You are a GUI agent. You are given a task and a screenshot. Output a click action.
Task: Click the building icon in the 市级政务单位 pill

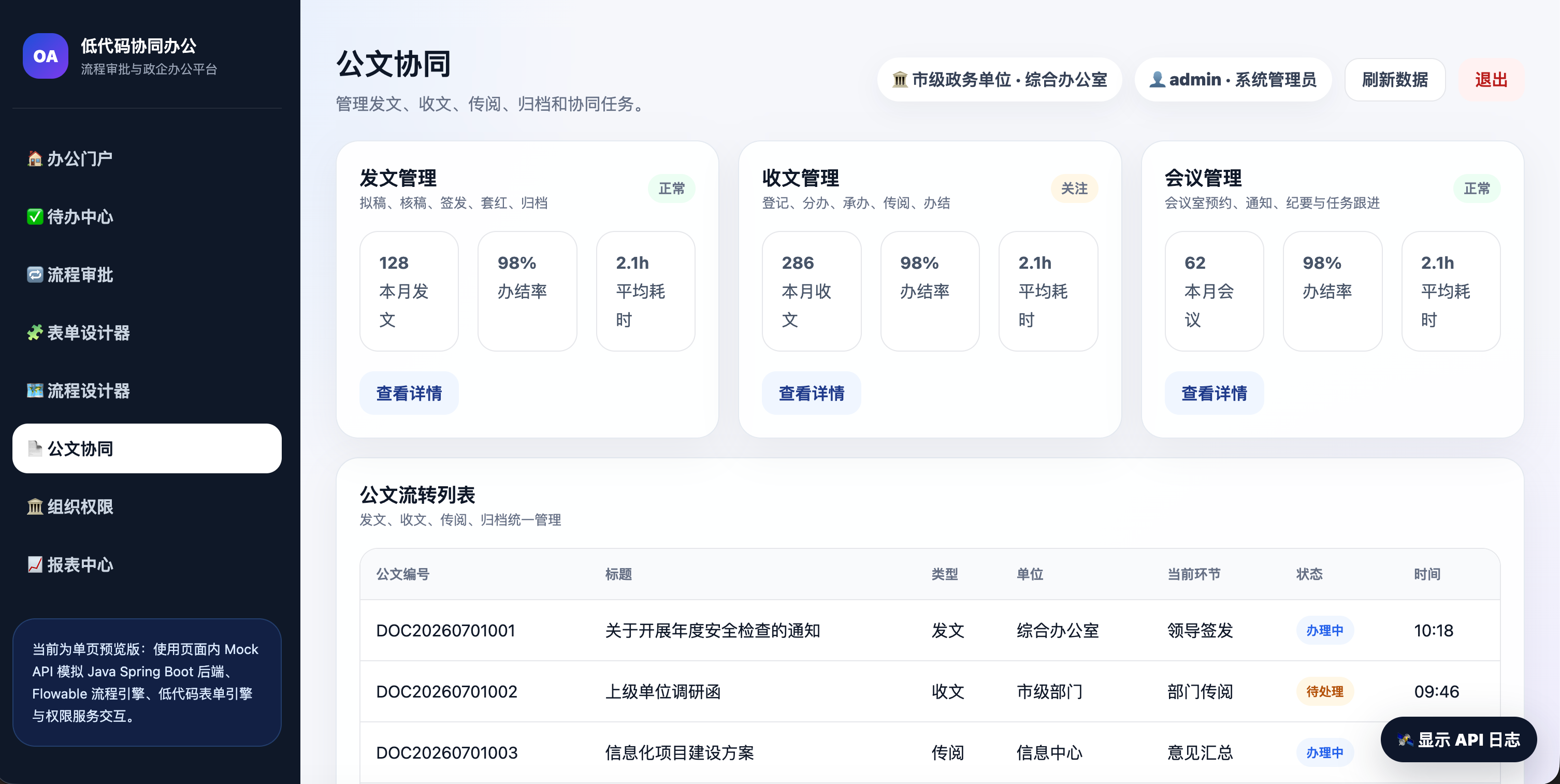pyautogui.click(x=900, y=80)
